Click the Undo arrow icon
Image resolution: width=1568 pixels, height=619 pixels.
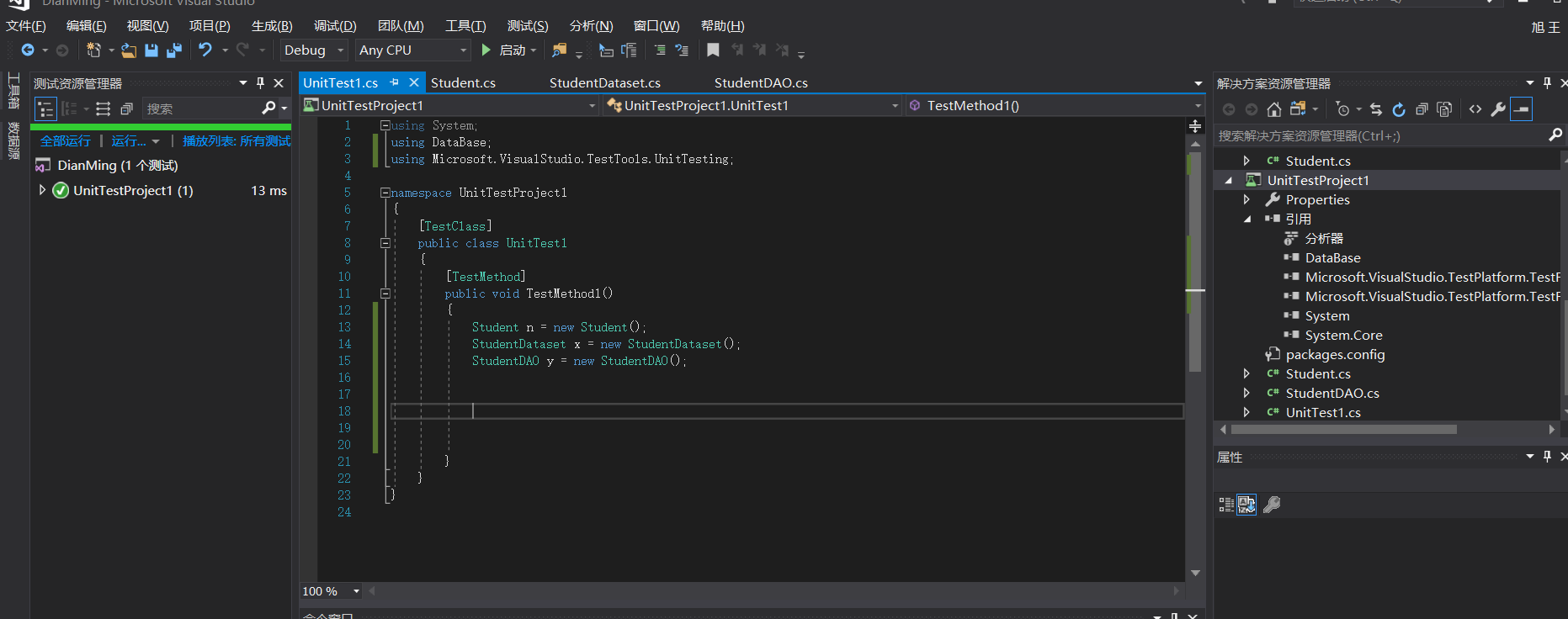205,50
